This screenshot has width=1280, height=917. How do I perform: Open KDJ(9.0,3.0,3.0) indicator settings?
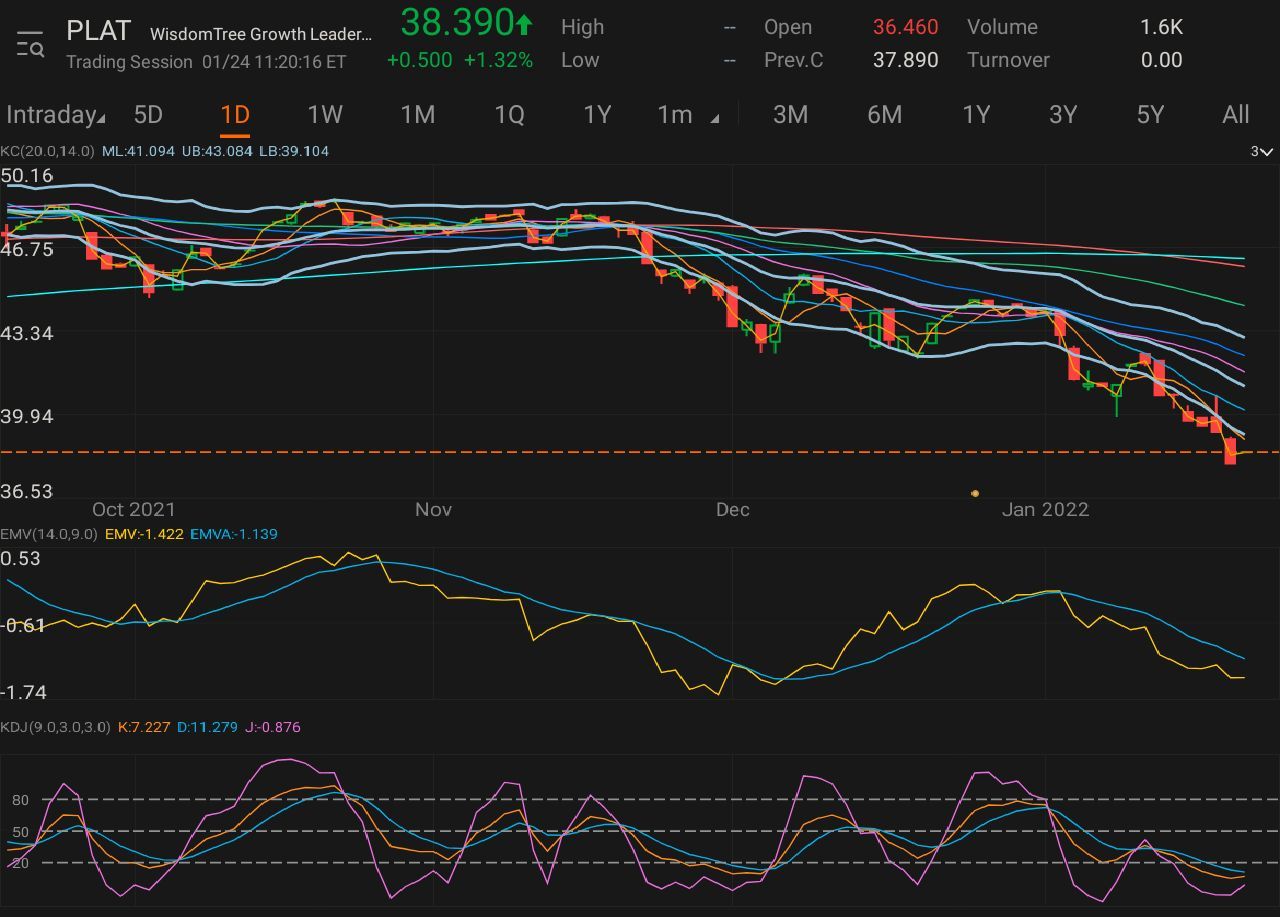(x=55, y=727)
